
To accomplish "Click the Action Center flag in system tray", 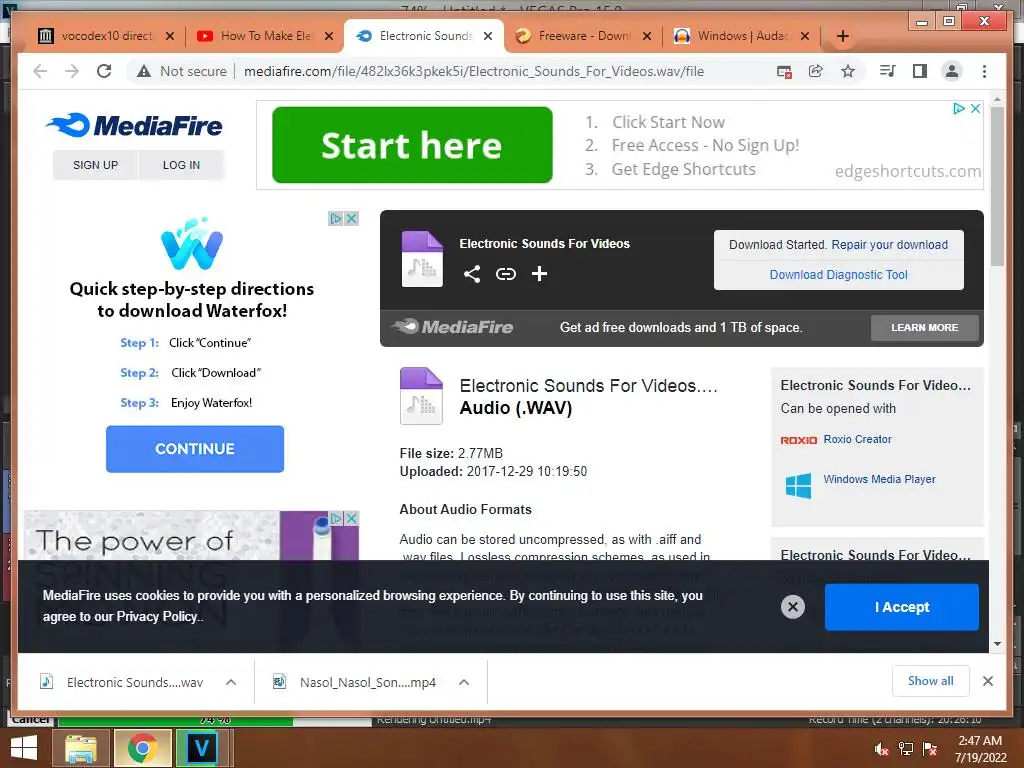I will (930, 749).
